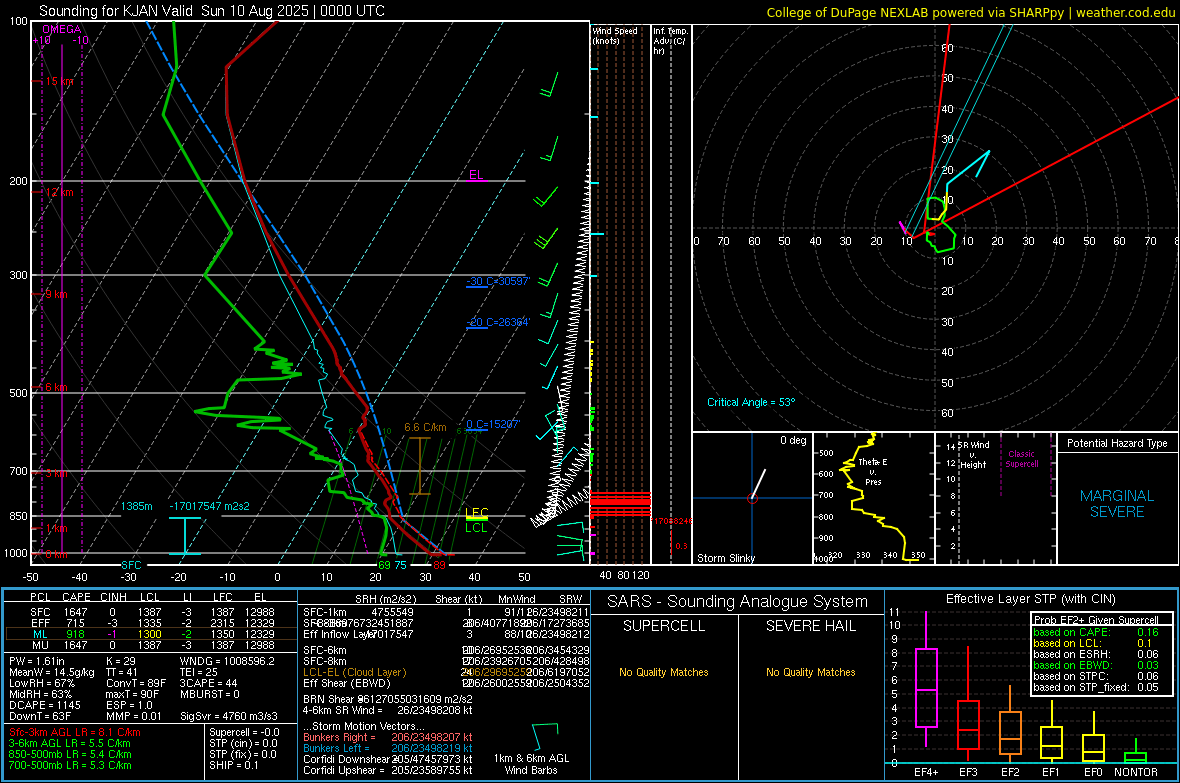
Task: Click the 'ConvT = 89F' value
Action: (135, 683)
